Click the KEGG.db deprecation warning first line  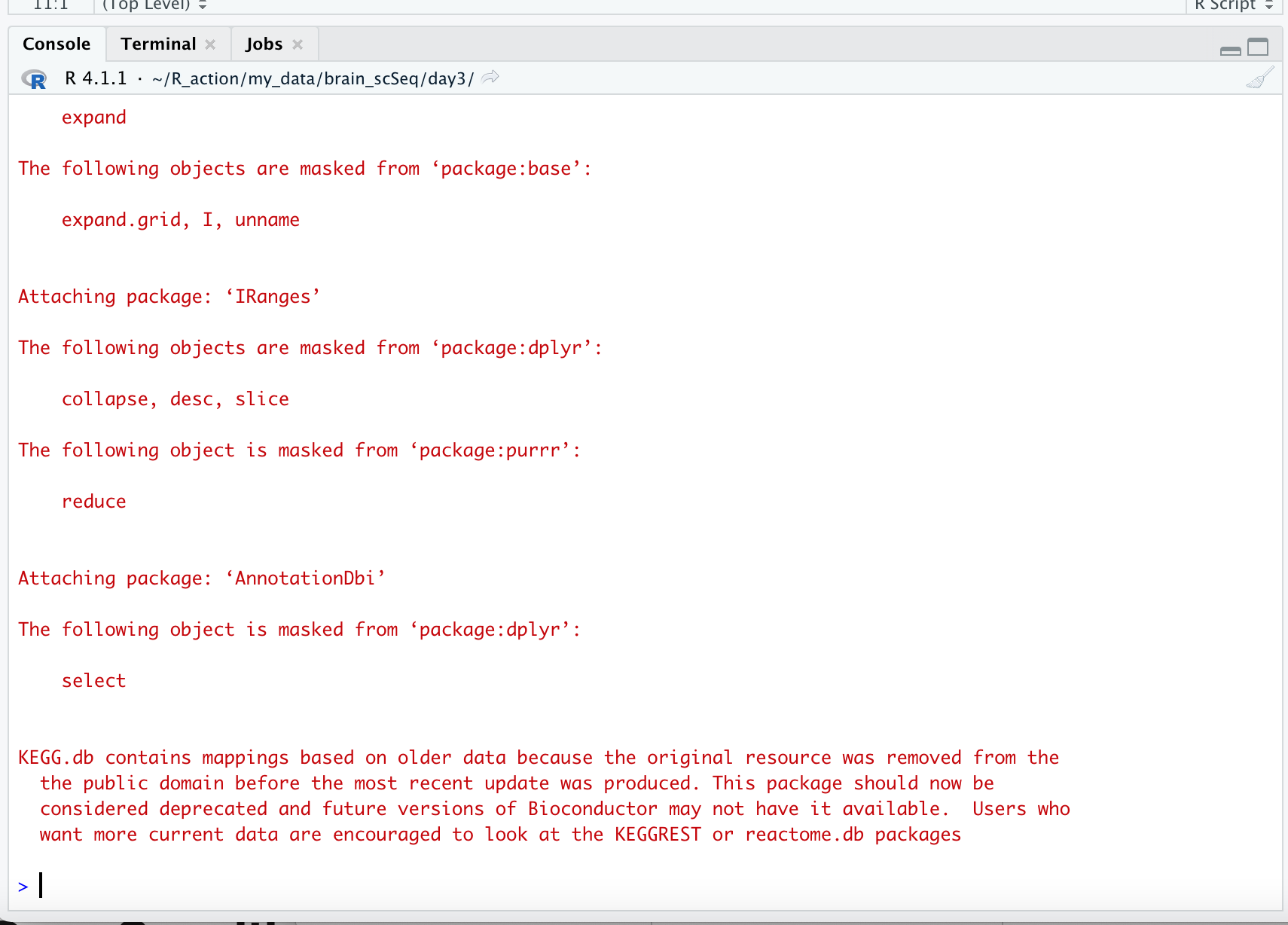point(539,757)
